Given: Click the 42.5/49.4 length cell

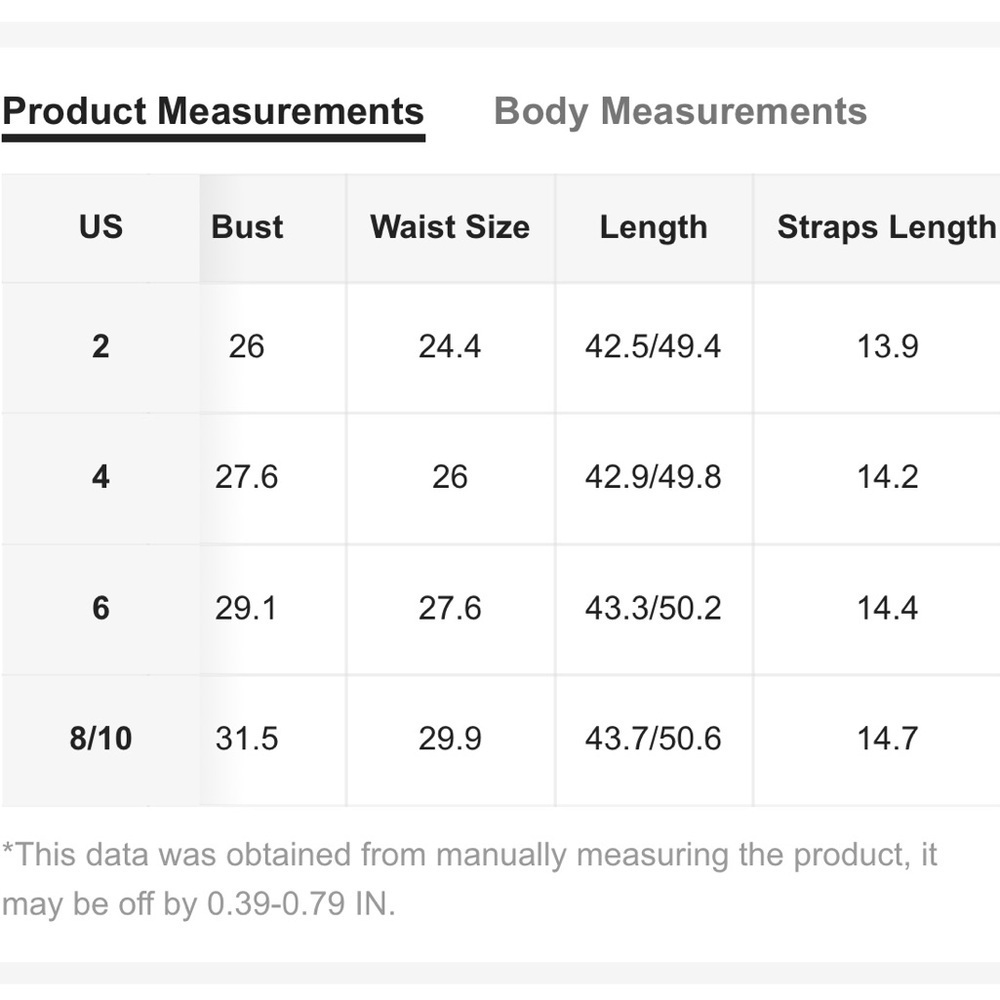Looking at the screenshot, I should click(x=653, y=347).
